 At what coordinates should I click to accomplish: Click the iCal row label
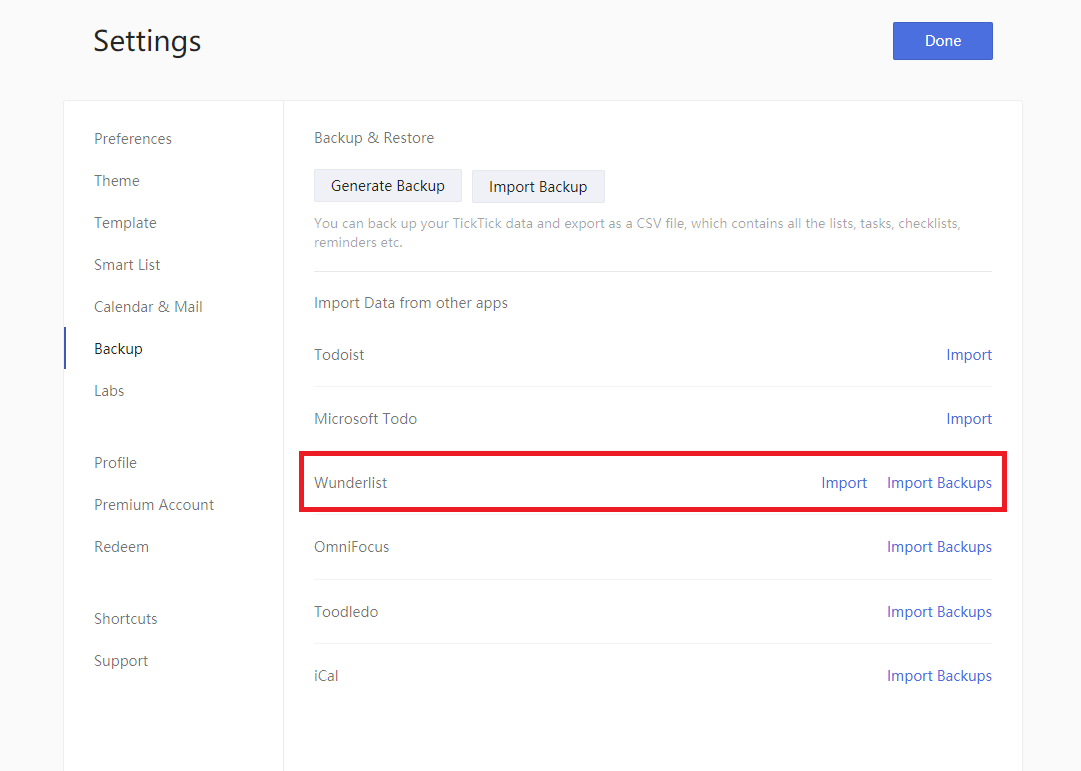point(326,676)
